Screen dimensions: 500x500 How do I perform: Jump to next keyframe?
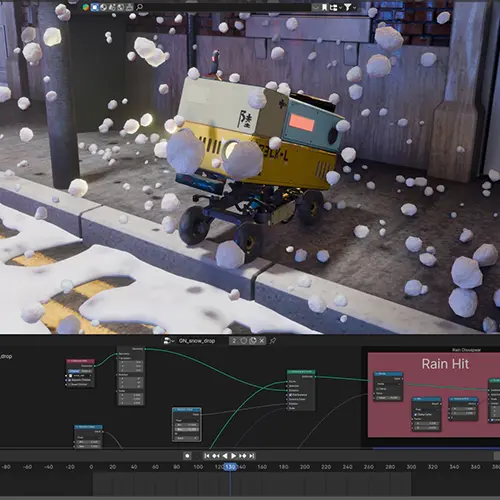(243, 456)
